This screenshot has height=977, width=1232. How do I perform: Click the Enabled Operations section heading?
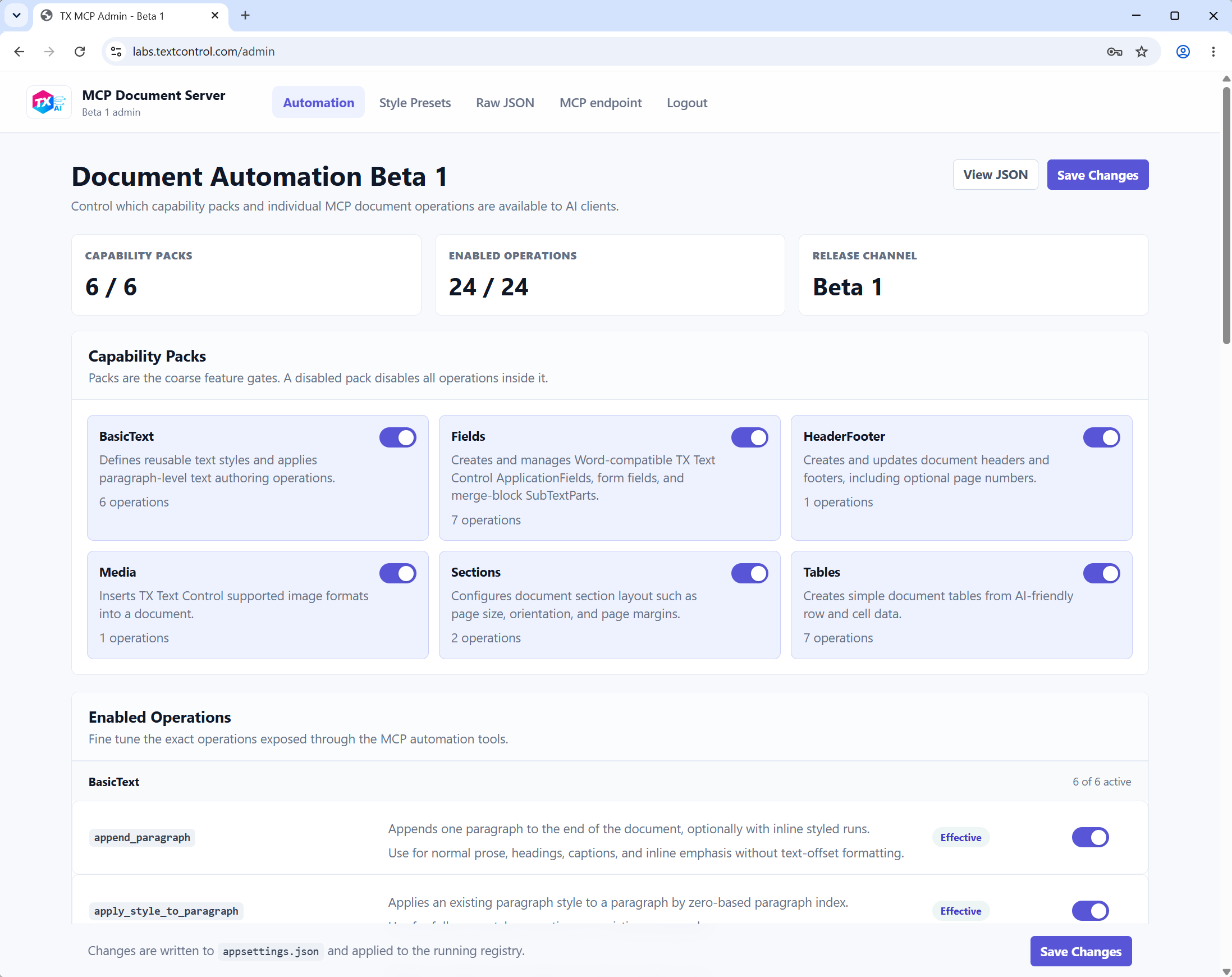tap(160, 717)
